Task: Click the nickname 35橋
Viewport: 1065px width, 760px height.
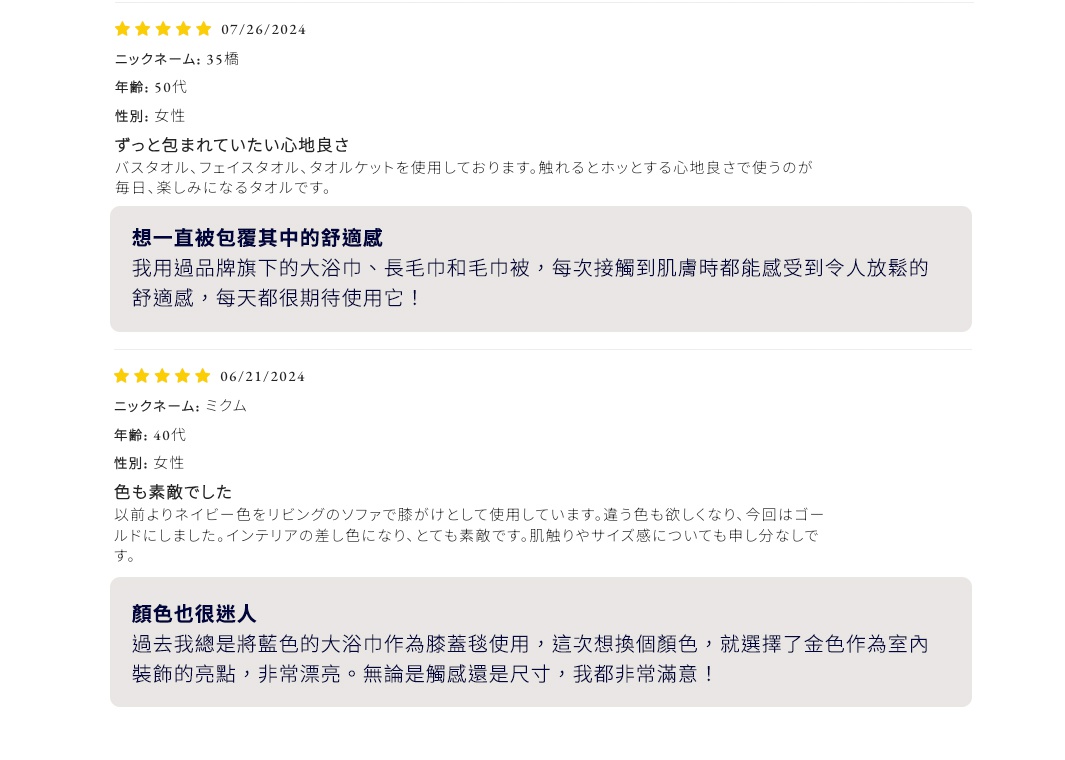Action: coord(223,59)
